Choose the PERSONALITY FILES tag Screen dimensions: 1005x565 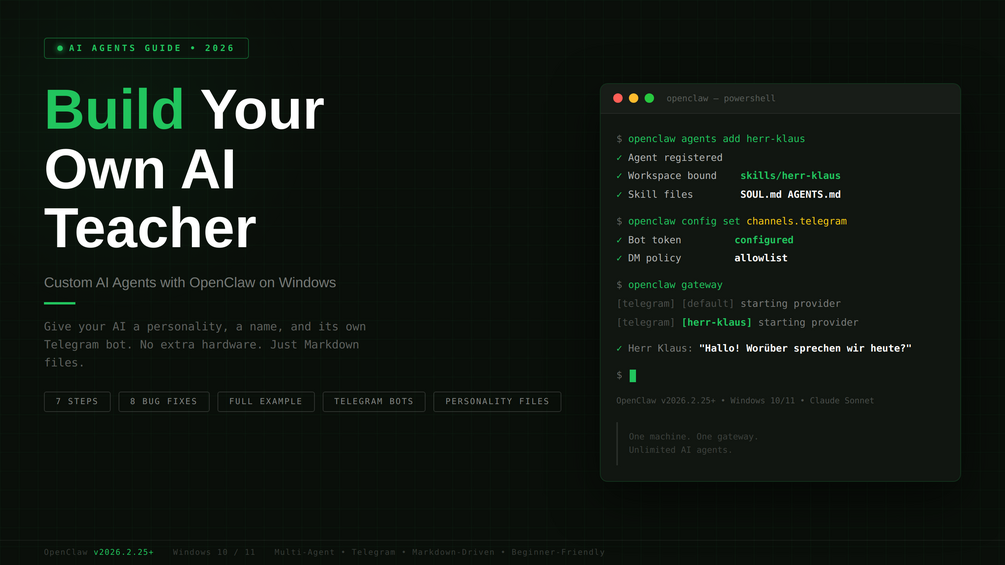[x=497, y=402]
